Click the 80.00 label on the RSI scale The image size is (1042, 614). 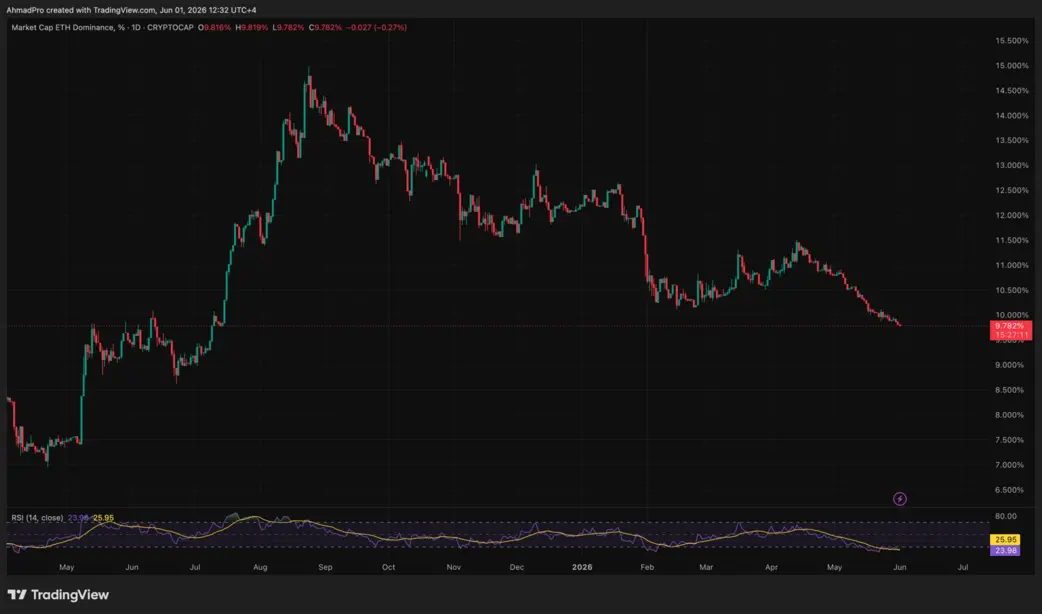pyautogui.click(x=1005, y=516)
